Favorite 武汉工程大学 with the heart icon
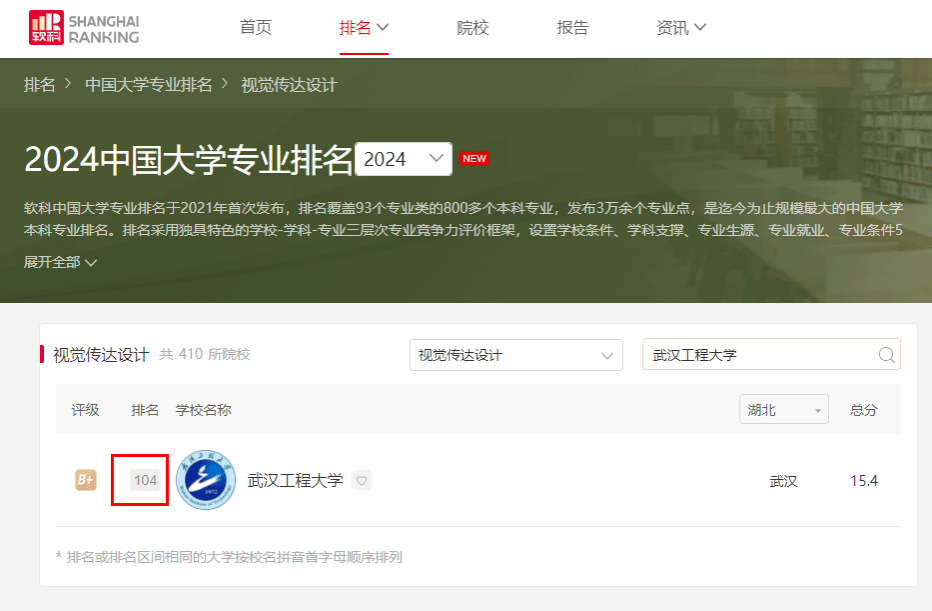Screen dimensions: 932x611 point(362,481)
